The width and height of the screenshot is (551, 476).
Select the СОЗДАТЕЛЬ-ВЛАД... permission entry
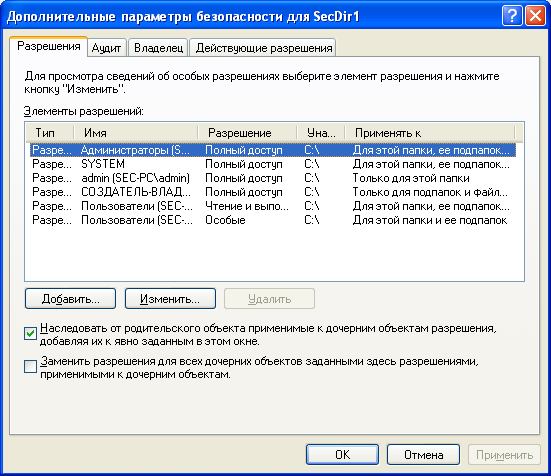point(273,192)
